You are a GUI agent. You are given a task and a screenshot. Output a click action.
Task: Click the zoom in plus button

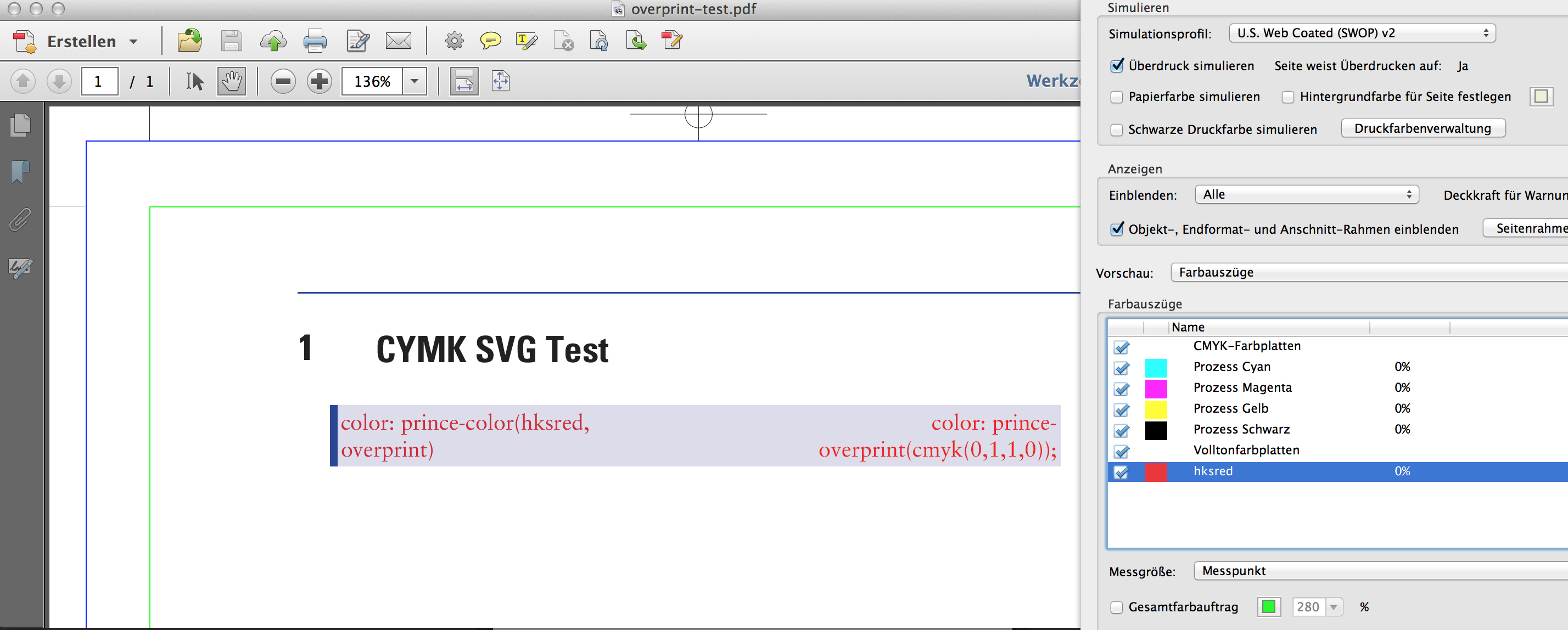coord(319,81)
